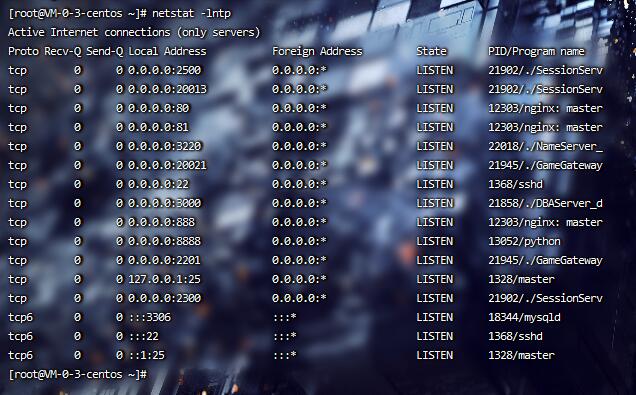This screenshot has height=395, width=636.
Task: Click "22018/./NameServer_" program name
Action: [x=546, y=146]
